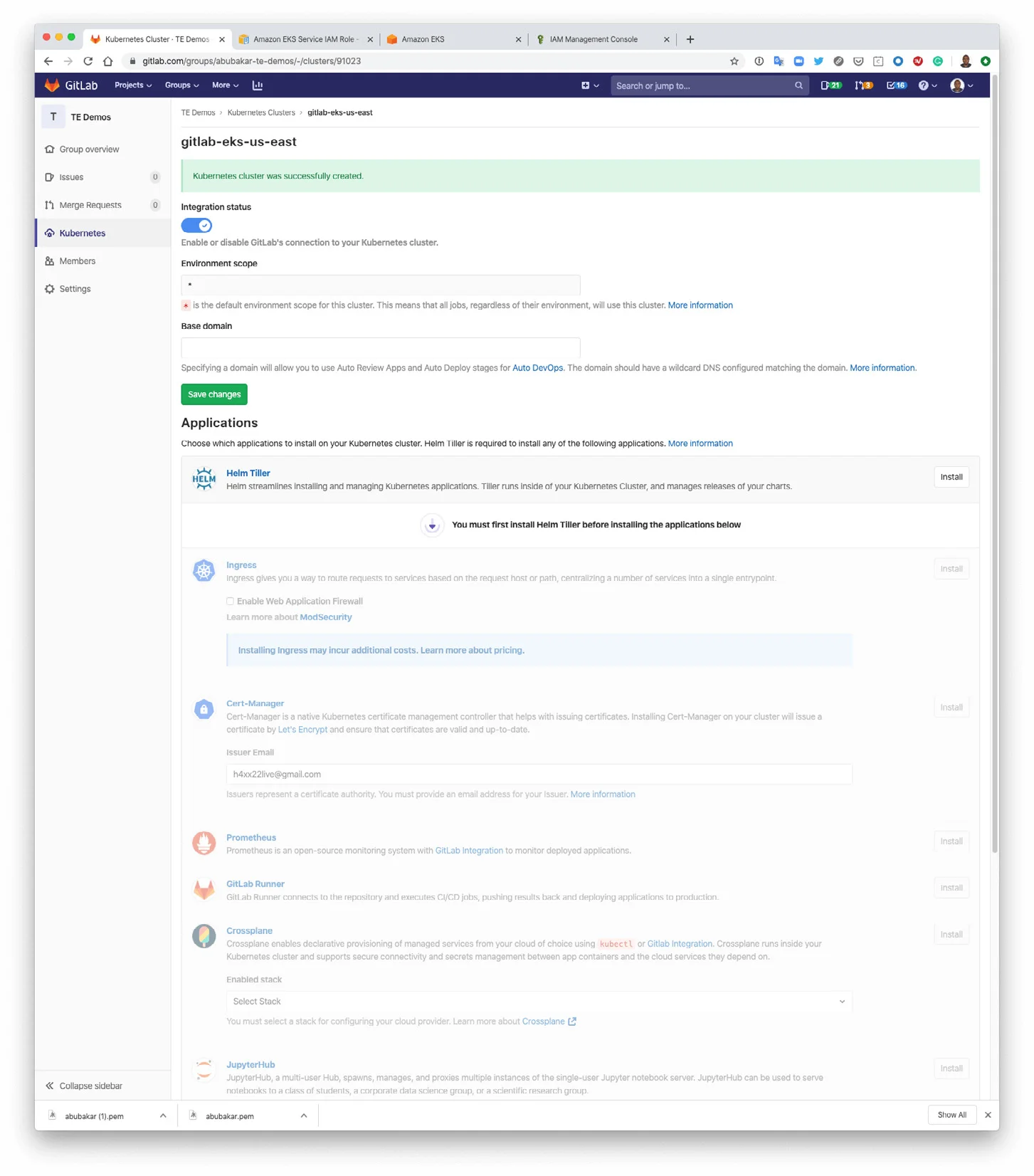The image size is (1034, 1176).
Task: Open the Select Stack dropdown
Action: click(x=539, y=1002)
